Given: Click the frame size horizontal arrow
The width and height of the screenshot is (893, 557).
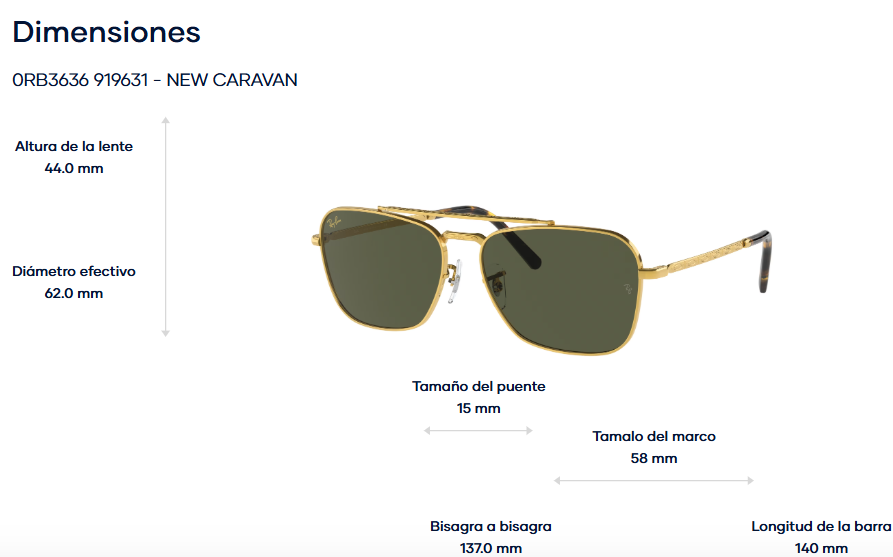Looking at the screenshot, I should [x=654, y=481].
